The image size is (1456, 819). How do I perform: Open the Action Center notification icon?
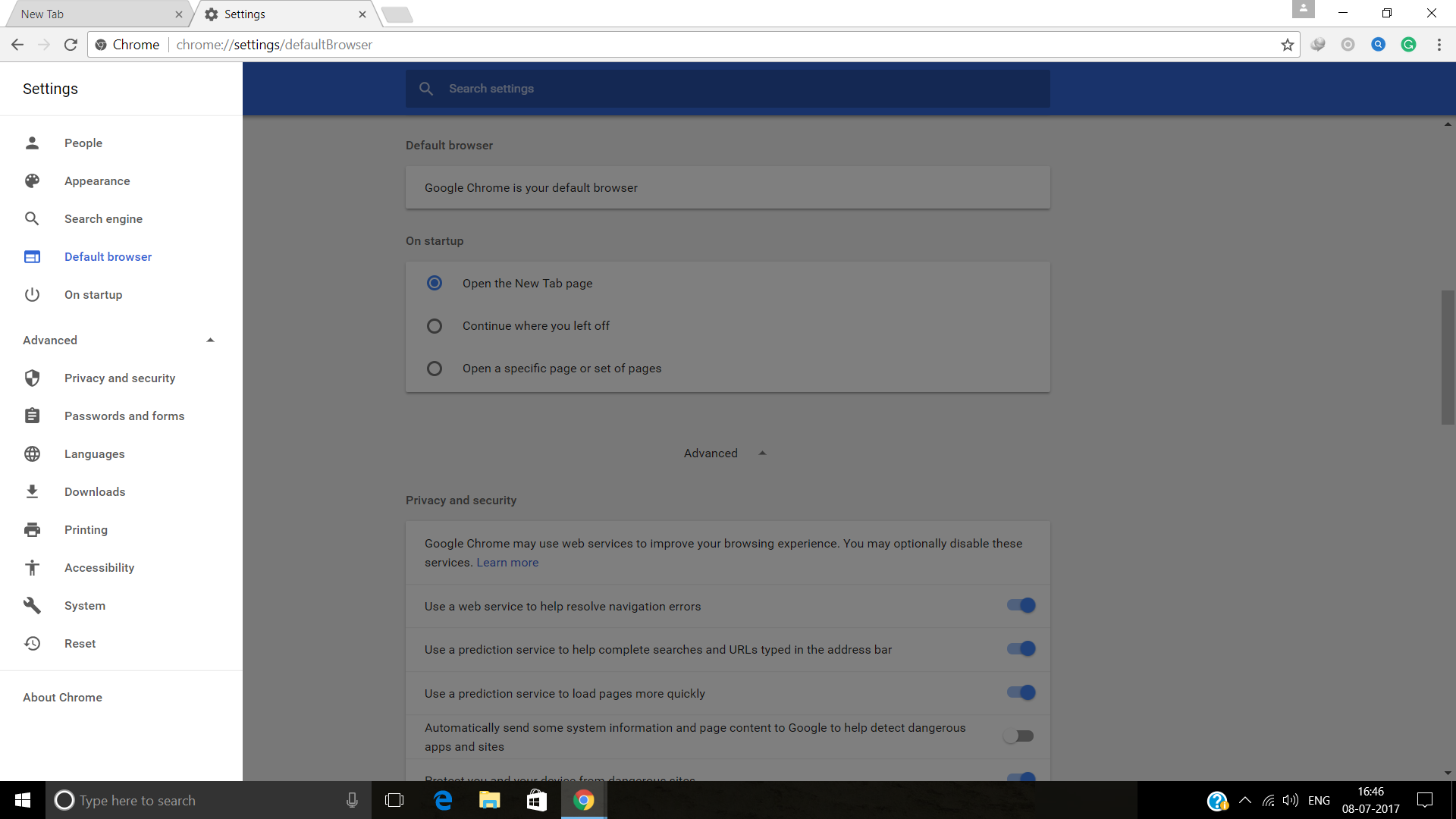point(1425,800)
